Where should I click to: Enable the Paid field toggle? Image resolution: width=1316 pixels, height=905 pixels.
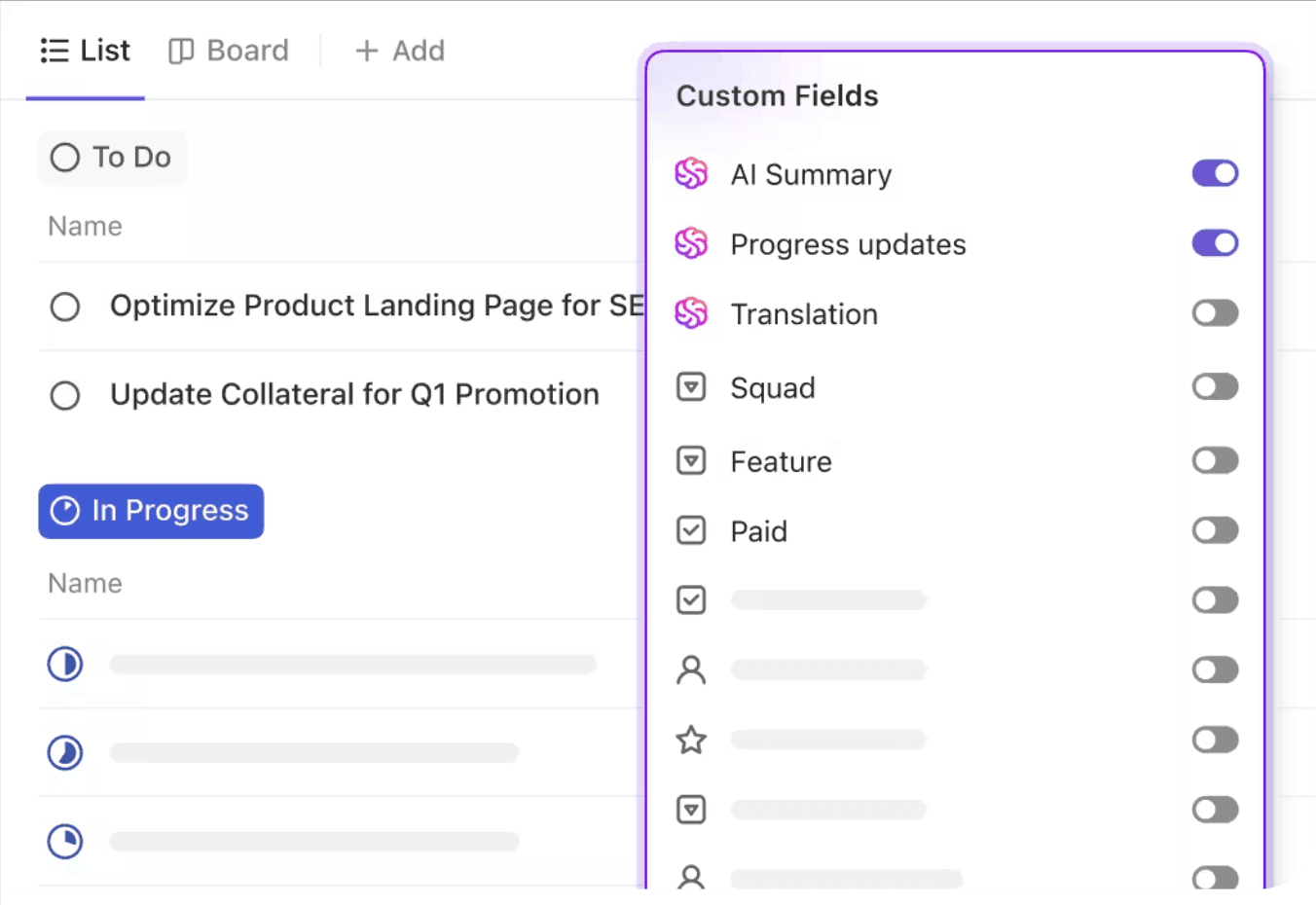tap(1215, 530)
